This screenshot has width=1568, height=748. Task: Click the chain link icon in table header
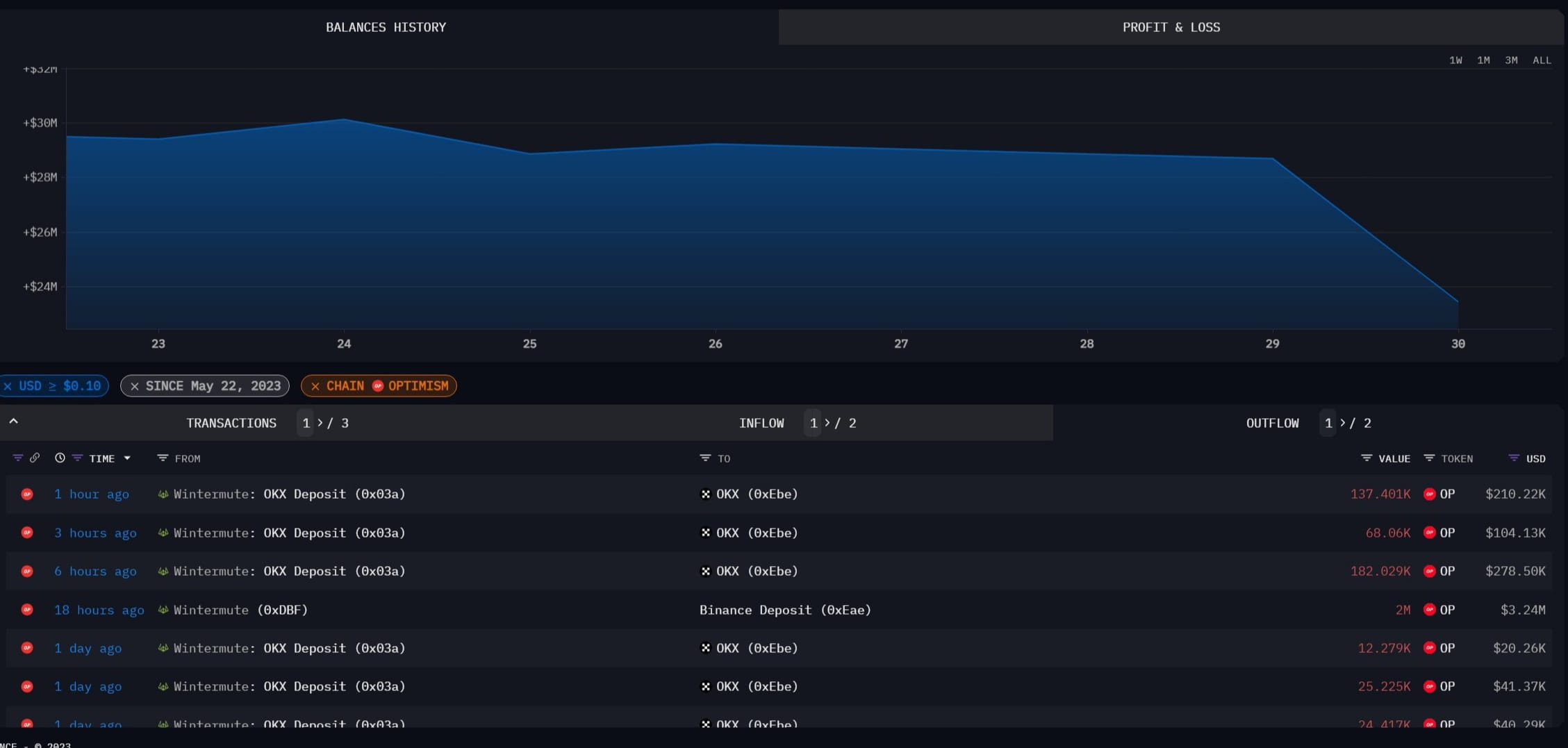click(x=35, y=458)
